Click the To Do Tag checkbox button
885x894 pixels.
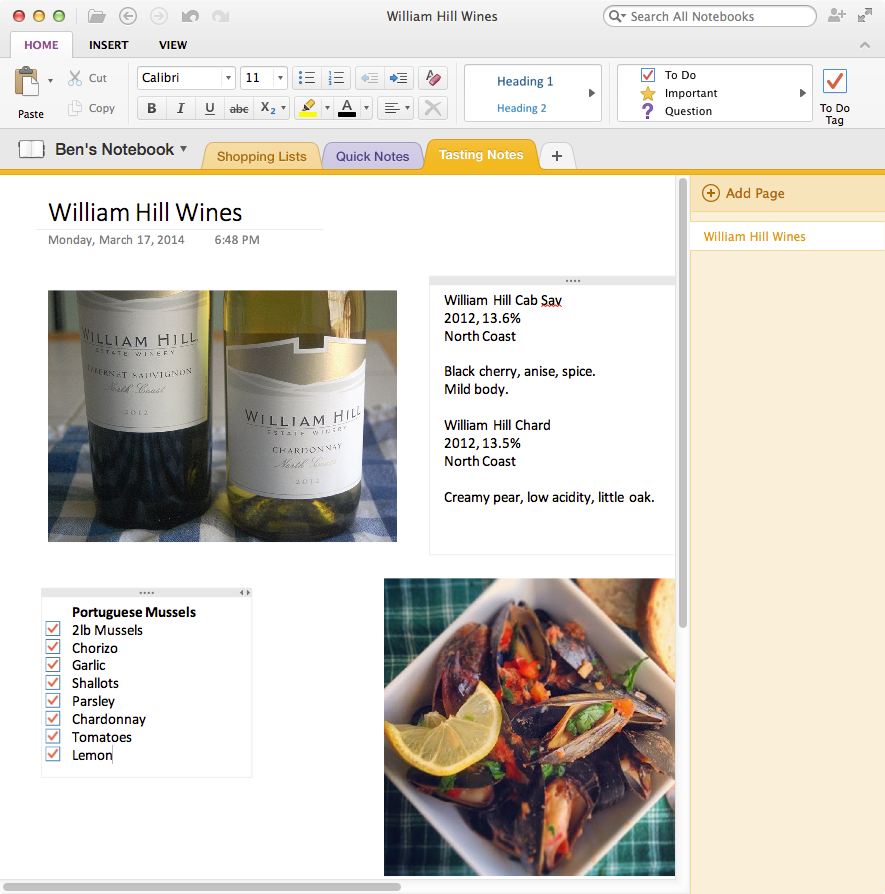tap(835, 94)
